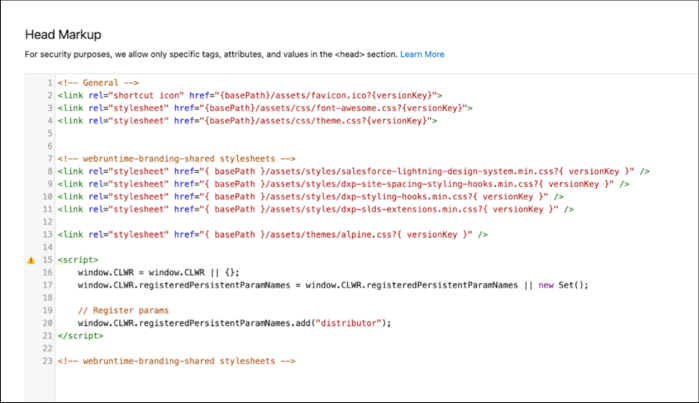Click the webruntime-branding-shared comment on line 23

pyautogui.click(x=177, y=361)
